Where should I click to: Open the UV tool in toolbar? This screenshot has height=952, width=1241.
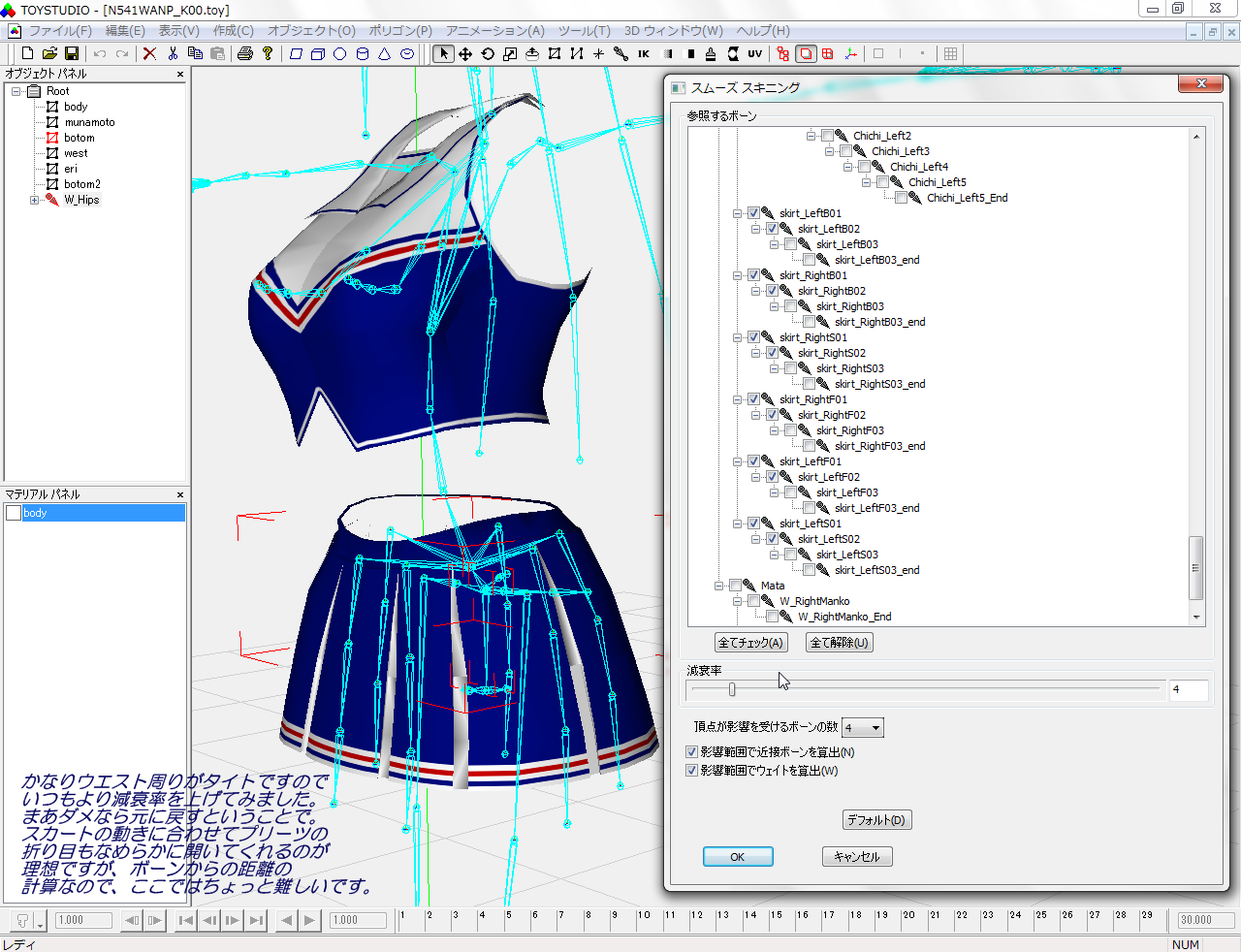click(754, 54)
